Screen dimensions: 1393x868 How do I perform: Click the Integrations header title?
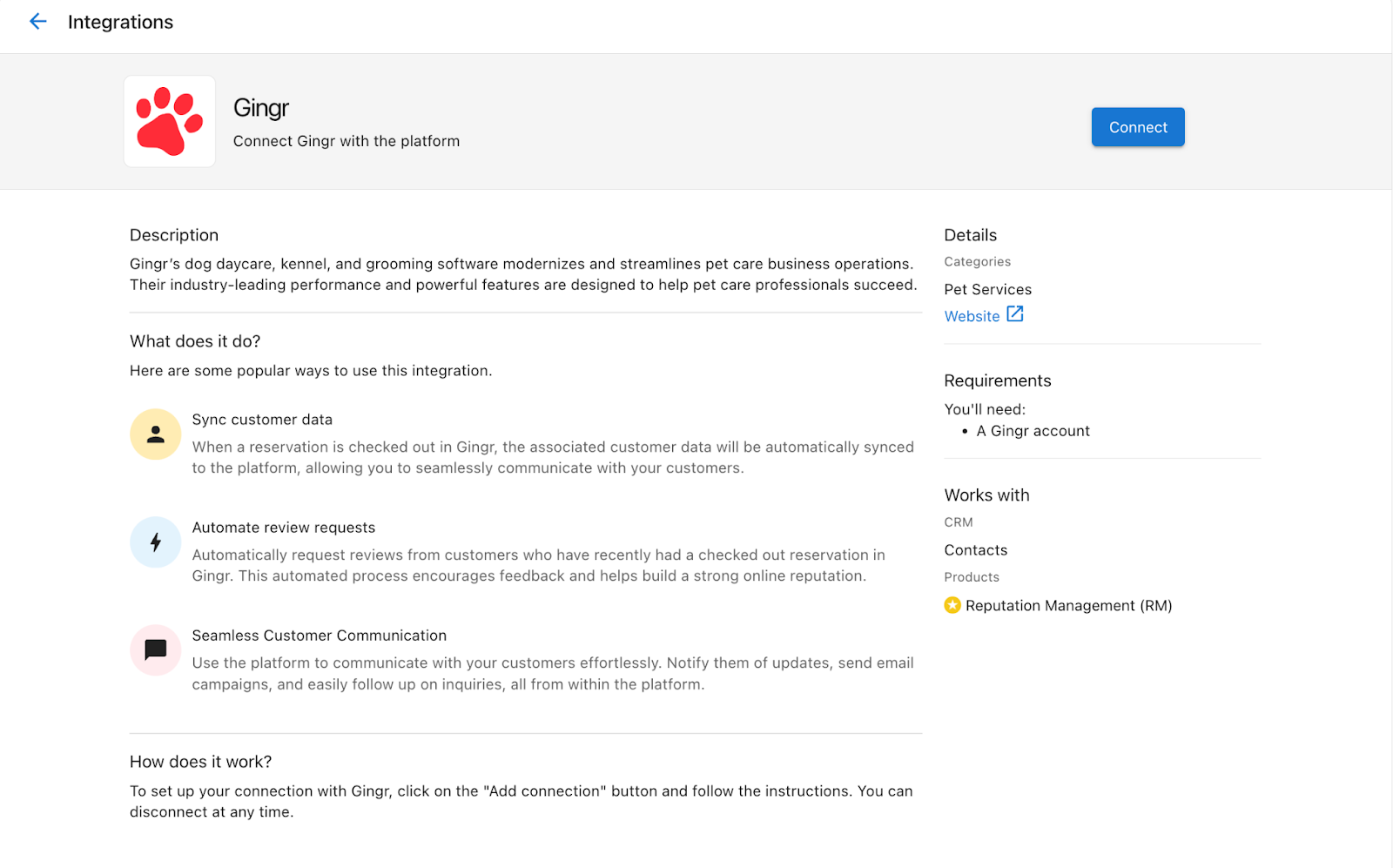(x=120, y=21)
